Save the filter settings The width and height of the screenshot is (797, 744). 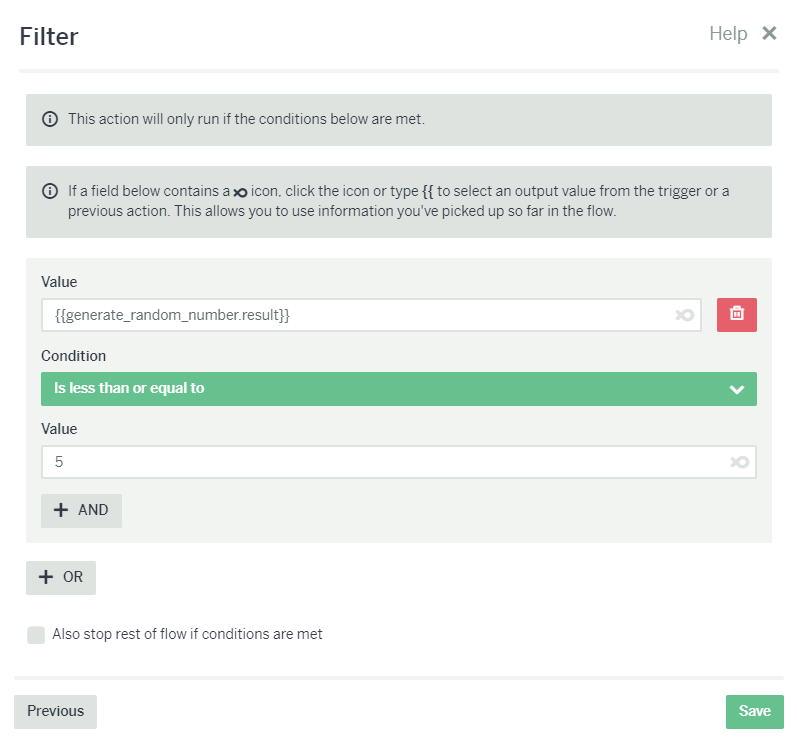click(x=754, y=711)
